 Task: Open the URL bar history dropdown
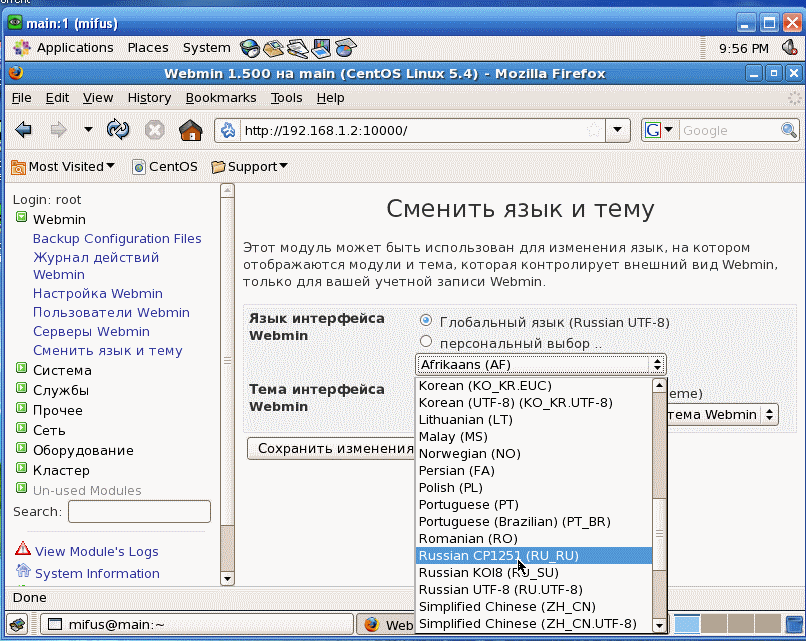[x=618, y=130]
